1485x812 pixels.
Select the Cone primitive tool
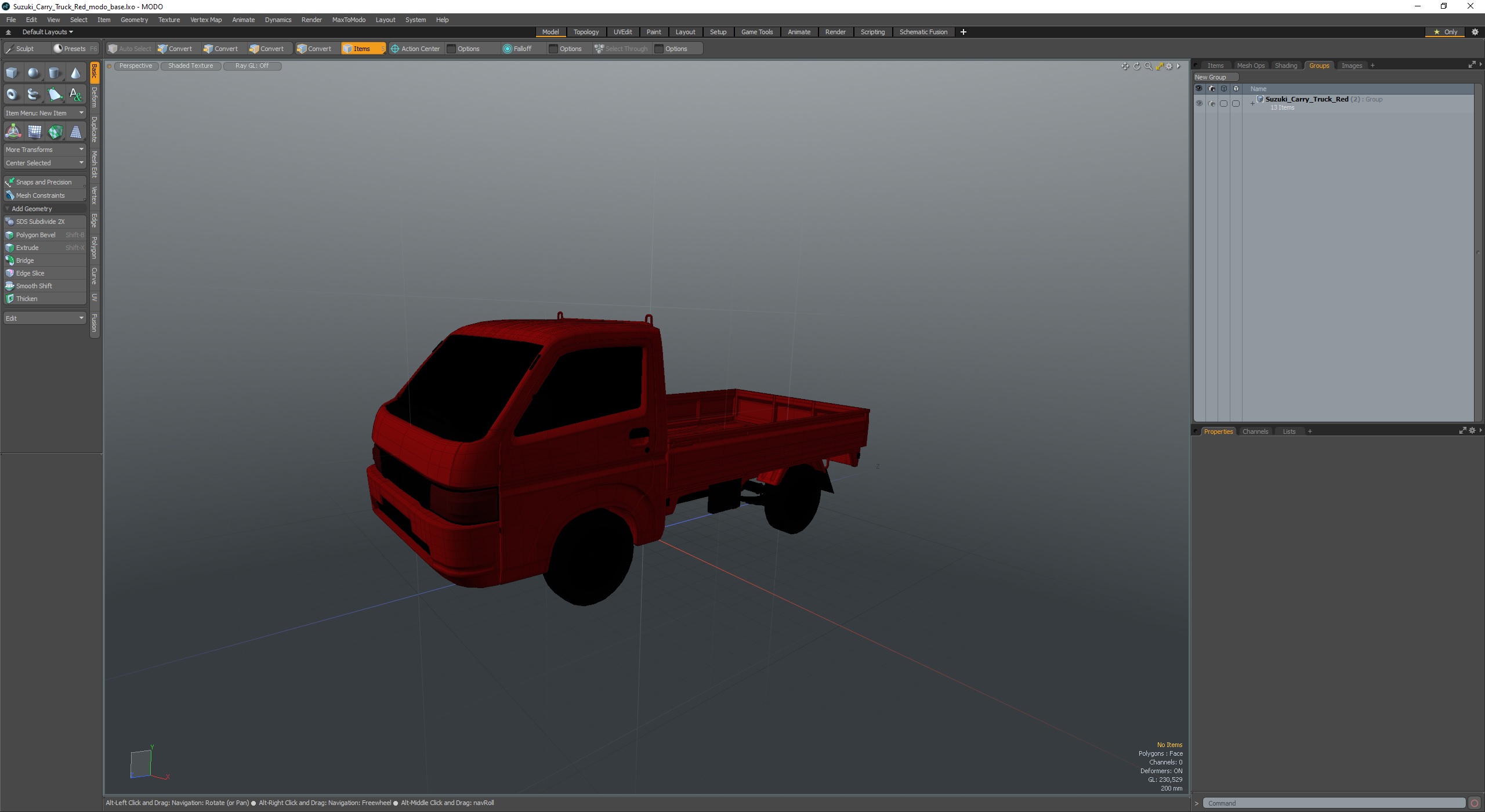(x=75, y=73)
